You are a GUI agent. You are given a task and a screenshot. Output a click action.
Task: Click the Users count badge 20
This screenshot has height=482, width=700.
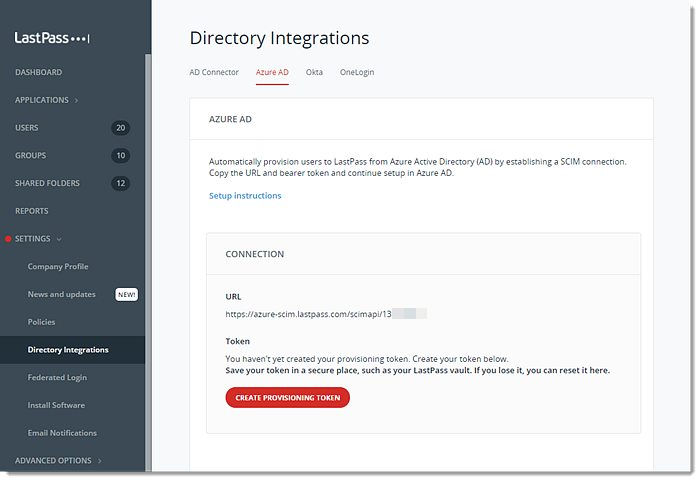121,128
